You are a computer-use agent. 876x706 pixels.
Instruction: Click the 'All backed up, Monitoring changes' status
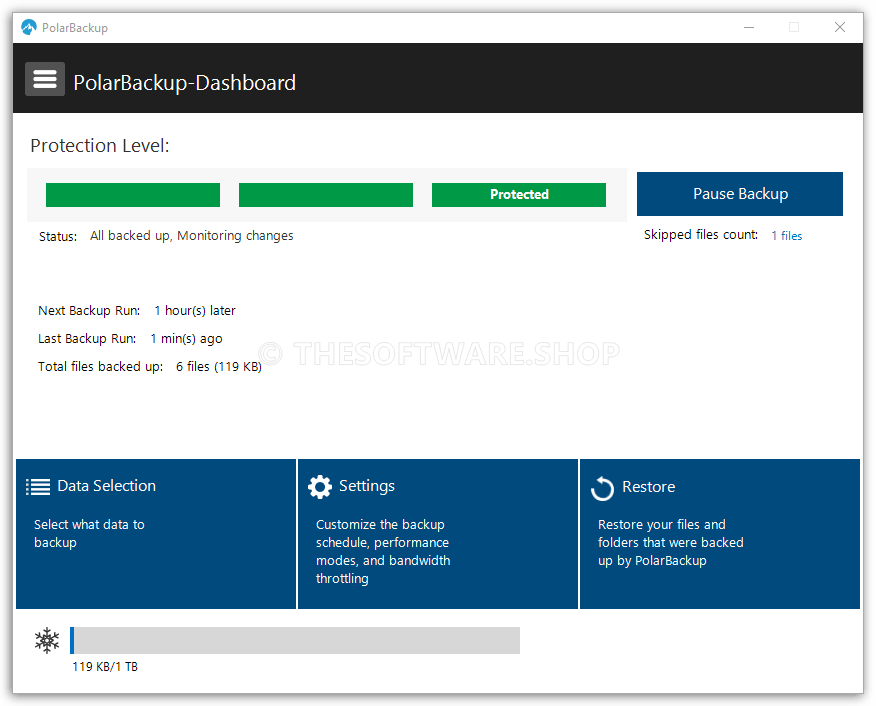pyautogui.click(x=191, y=235)
